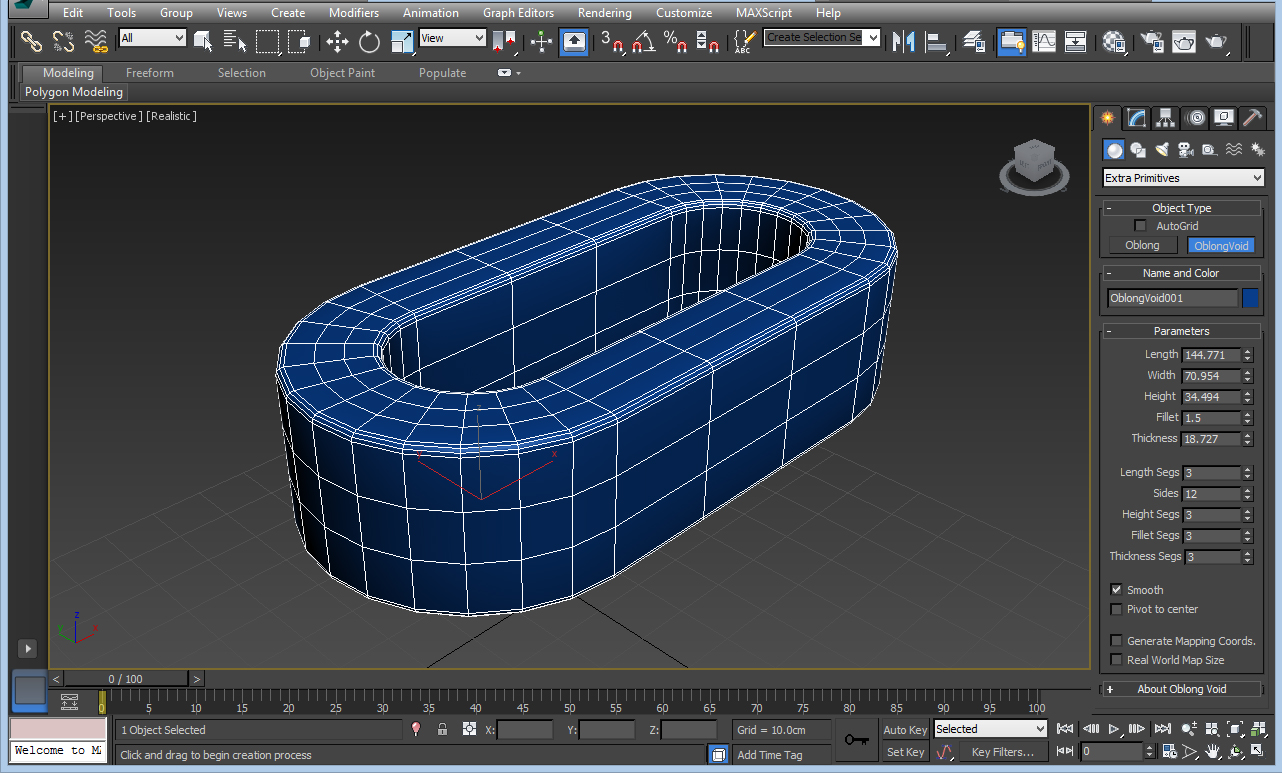Click the Play Animation button
This screenshot has width=1282, height=773.
pyautogui.click(x=1113, y=729)
